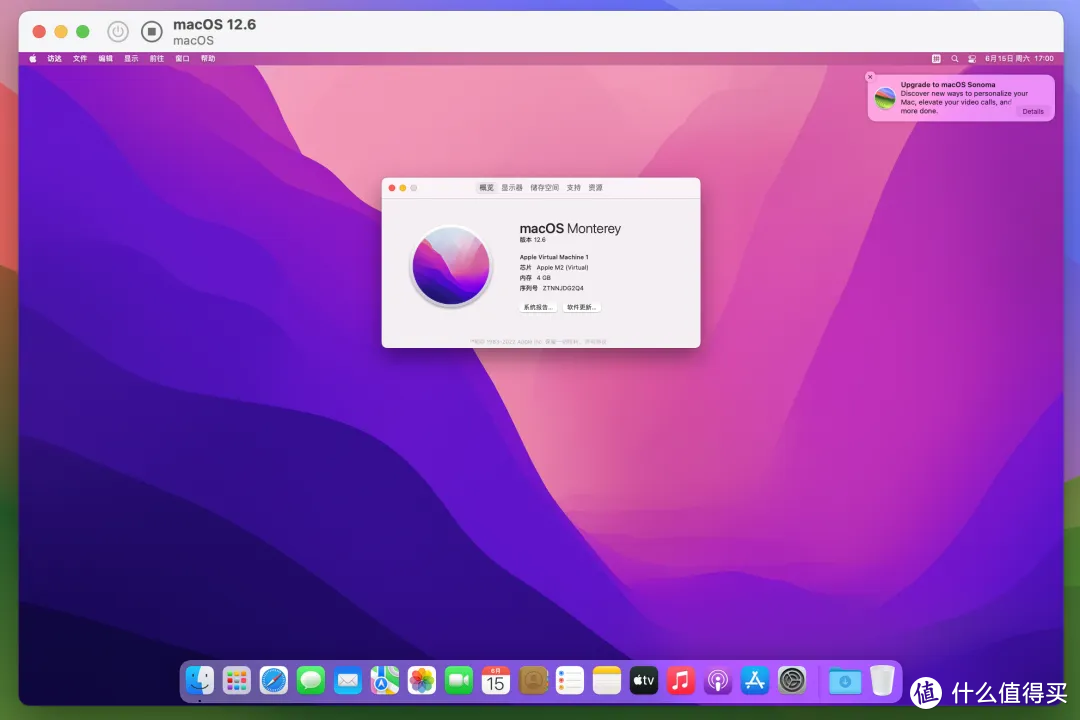The height and width of the screenshot is (720, 1080).
Task: Click the "macOS Monterey" heading
Action: (570, 228)
